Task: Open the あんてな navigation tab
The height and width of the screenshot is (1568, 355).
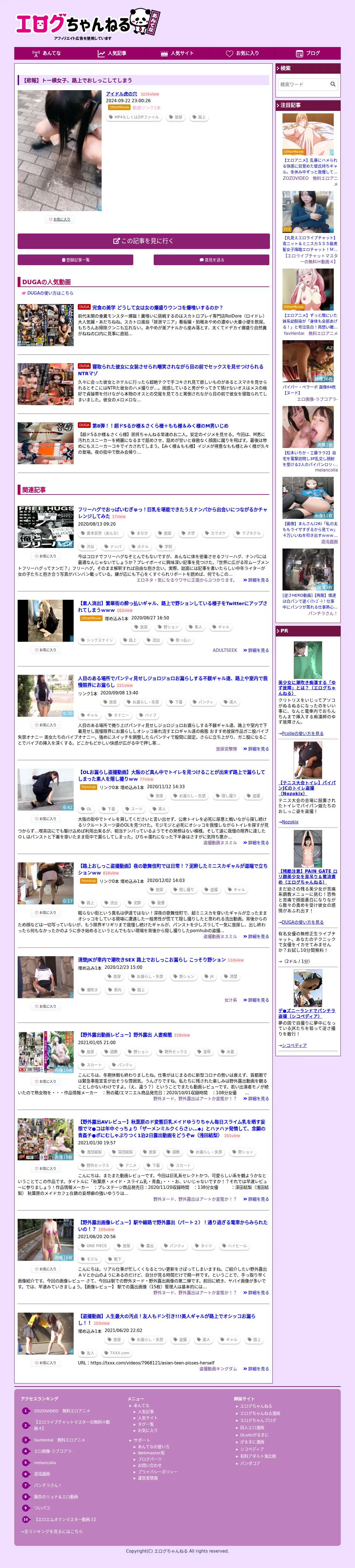Action: 47,53
